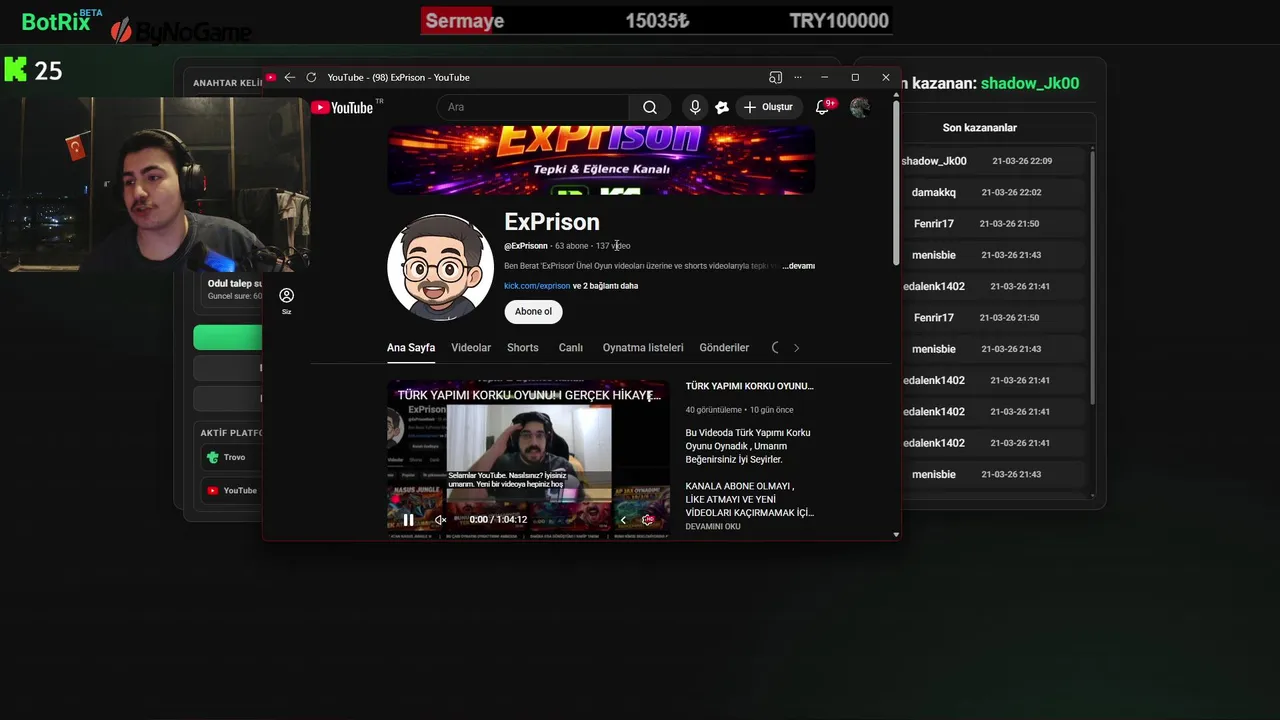
Task: Click the YouTube page vertical scrollbar
Action: point(895,183)
